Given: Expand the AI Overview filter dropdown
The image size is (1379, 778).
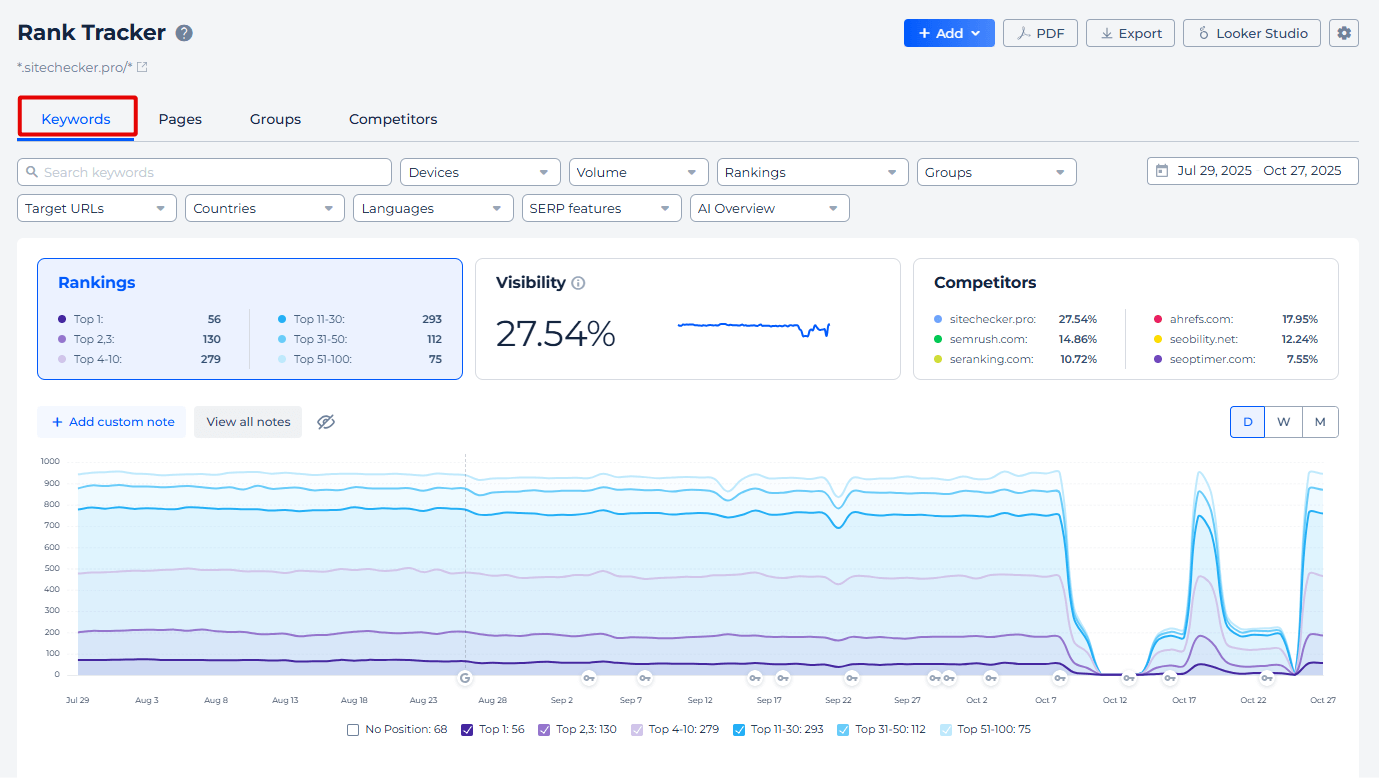Looking at the screenshot, I should coord(769,208).
